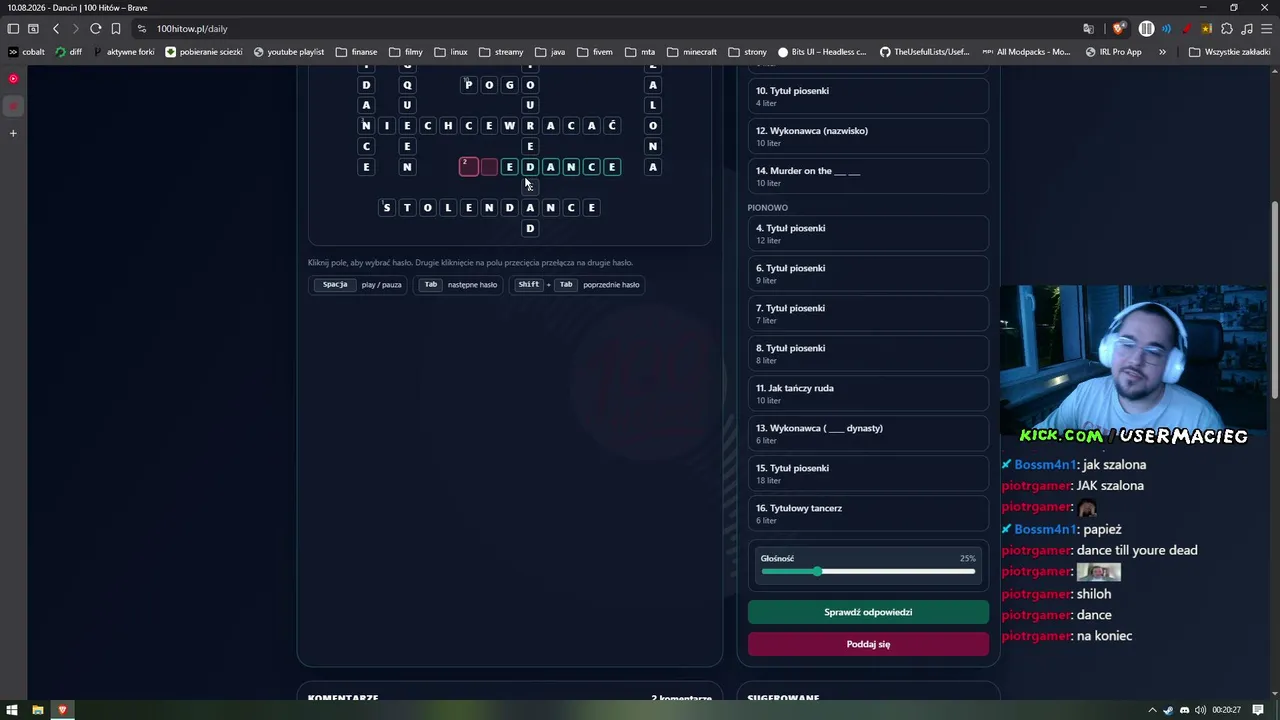Image resolution: width=1280 pixels, height=720 pixels.
Task: Expand the java bookmarks folder
Action: click(550, 52)
